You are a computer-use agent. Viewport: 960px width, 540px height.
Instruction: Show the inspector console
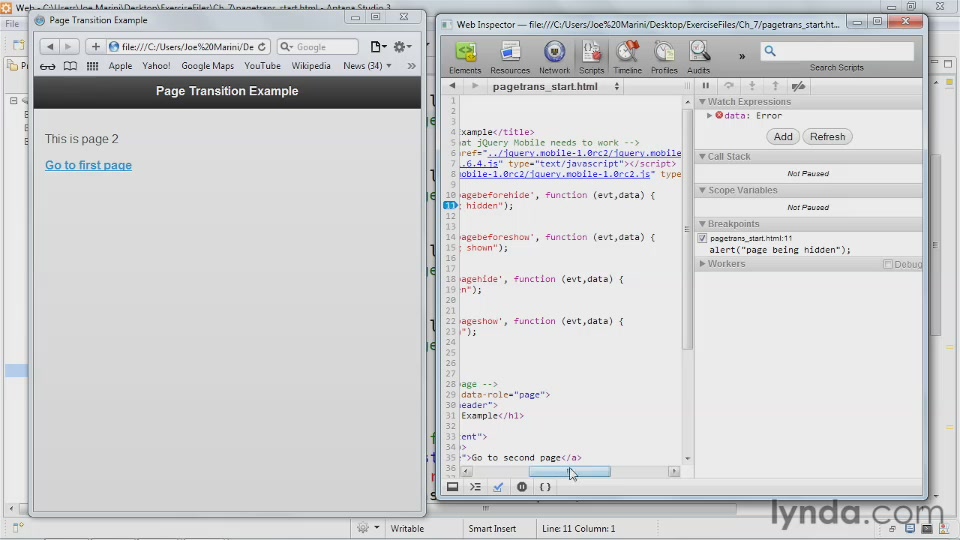(x=475, y=487)
